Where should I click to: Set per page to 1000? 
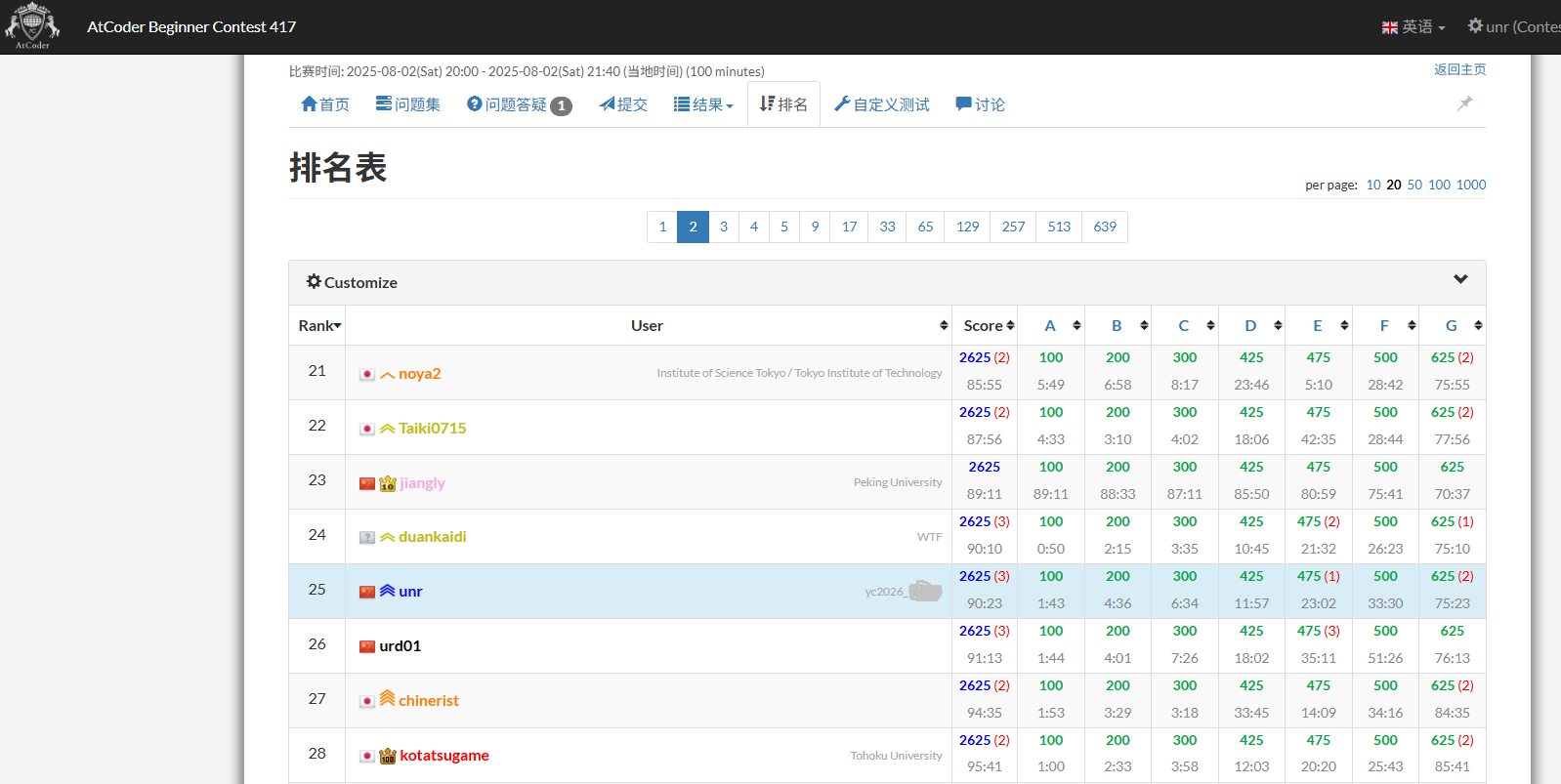1471,185
